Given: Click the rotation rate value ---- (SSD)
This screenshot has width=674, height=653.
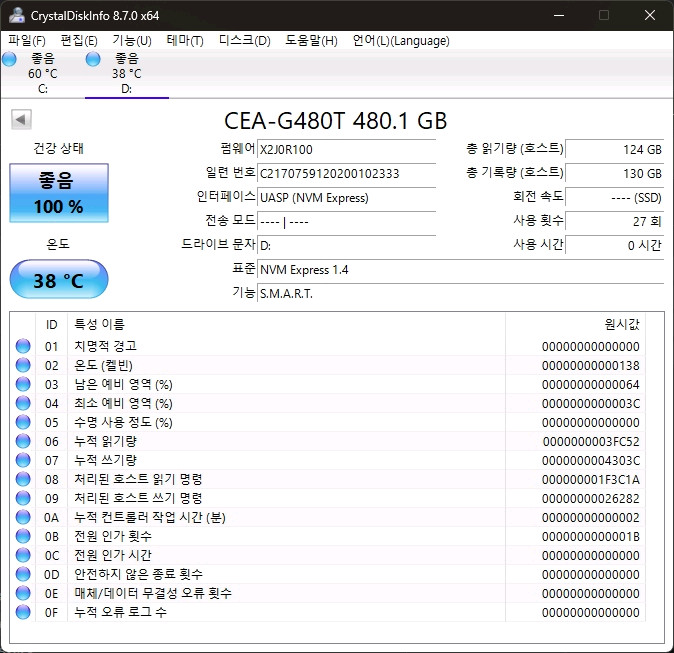Looking at the screenshot, I should tap(615, 198).
